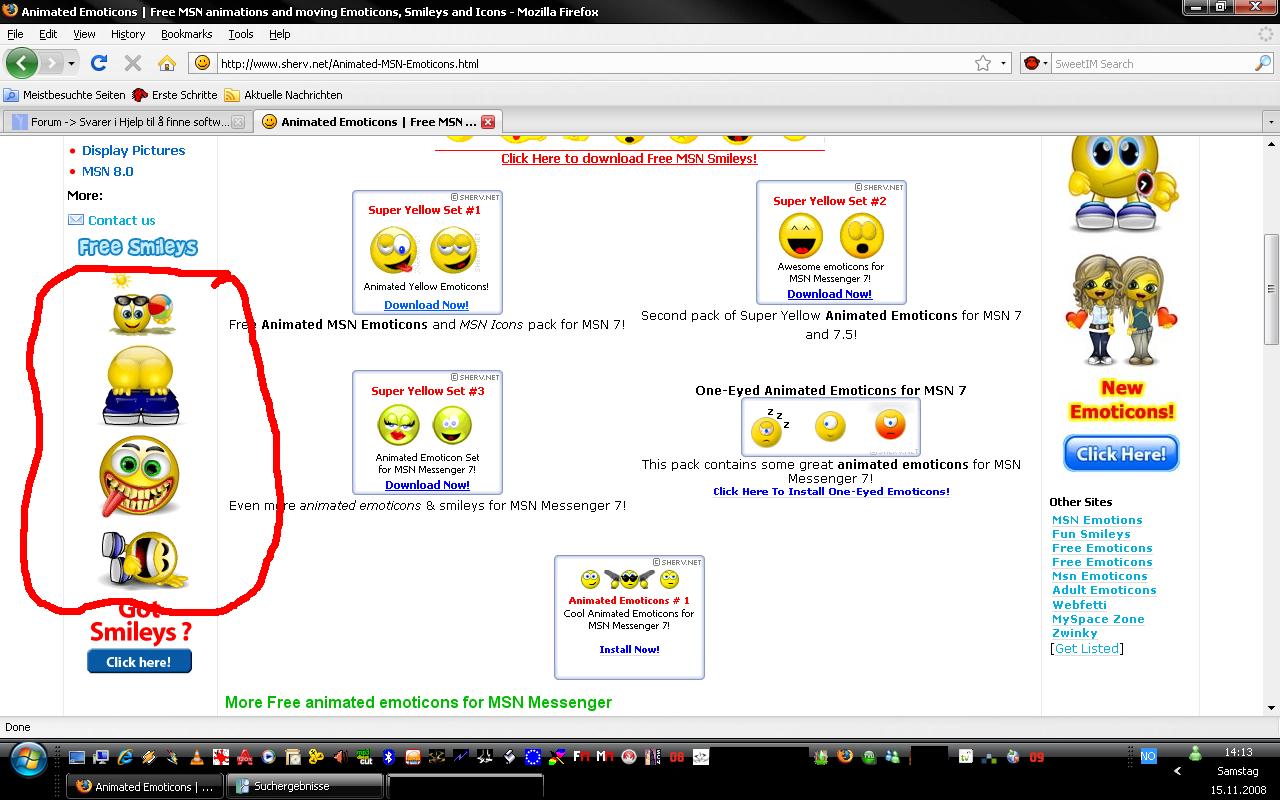Click the Bluetooth quick launch icon
The width and height of the screenshot is (1280, 800).
tap(389, 757)
